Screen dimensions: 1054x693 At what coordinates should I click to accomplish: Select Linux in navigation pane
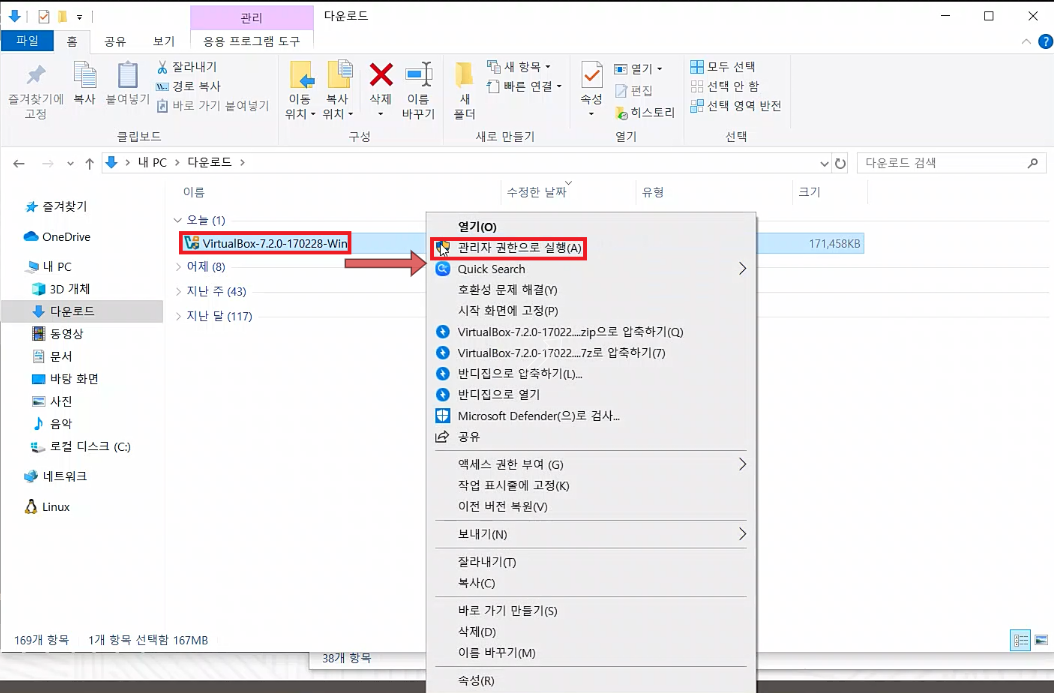56,507
